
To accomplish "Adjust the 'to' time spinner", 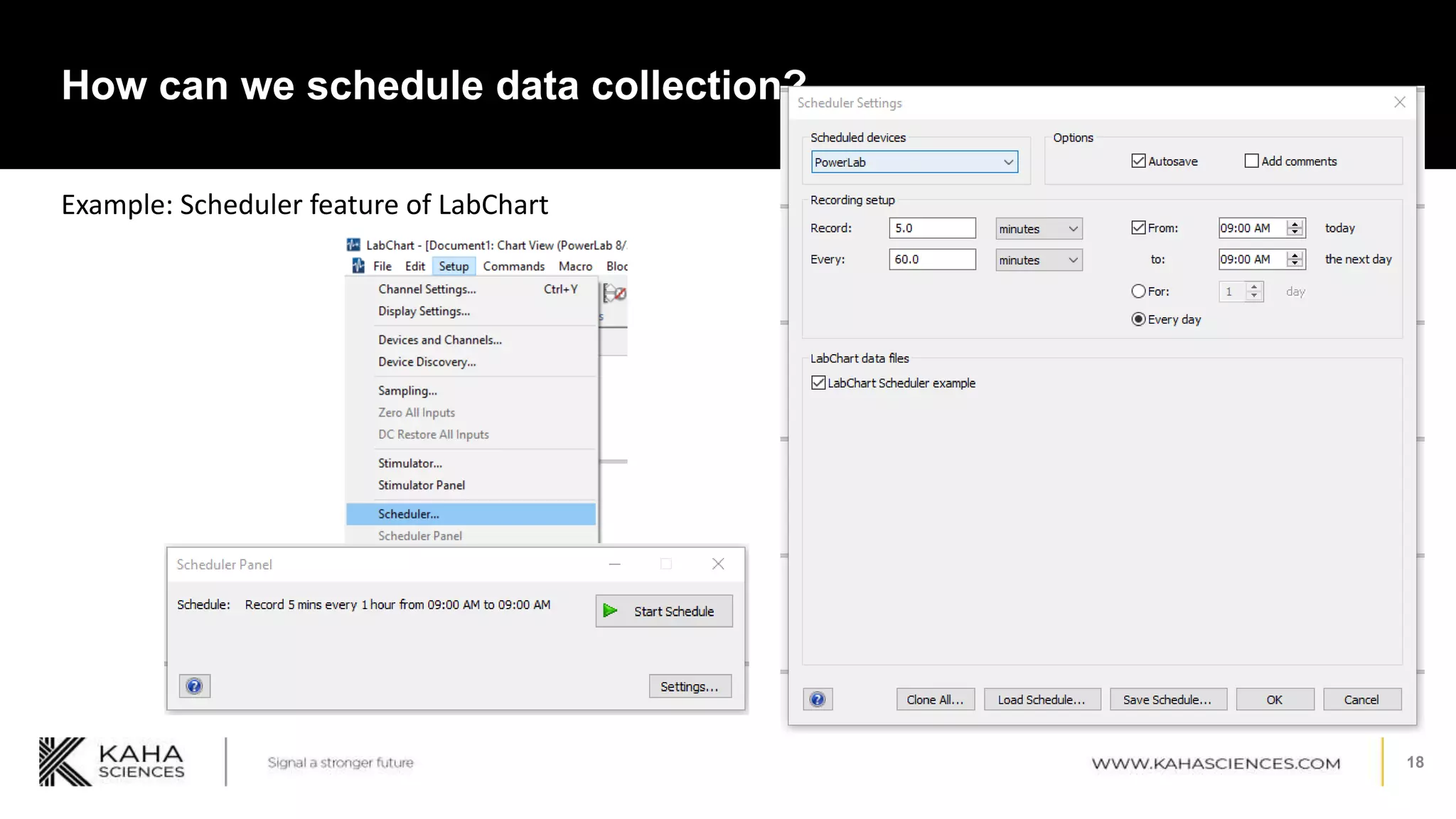I will pyautogui.click(x=1295, y=259).
